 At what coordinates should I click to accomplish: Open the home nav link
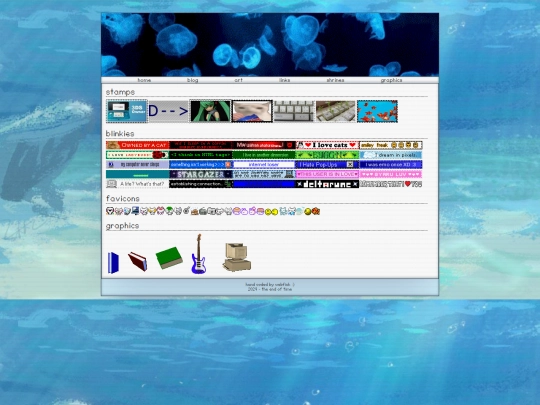[x=144, y=80]
